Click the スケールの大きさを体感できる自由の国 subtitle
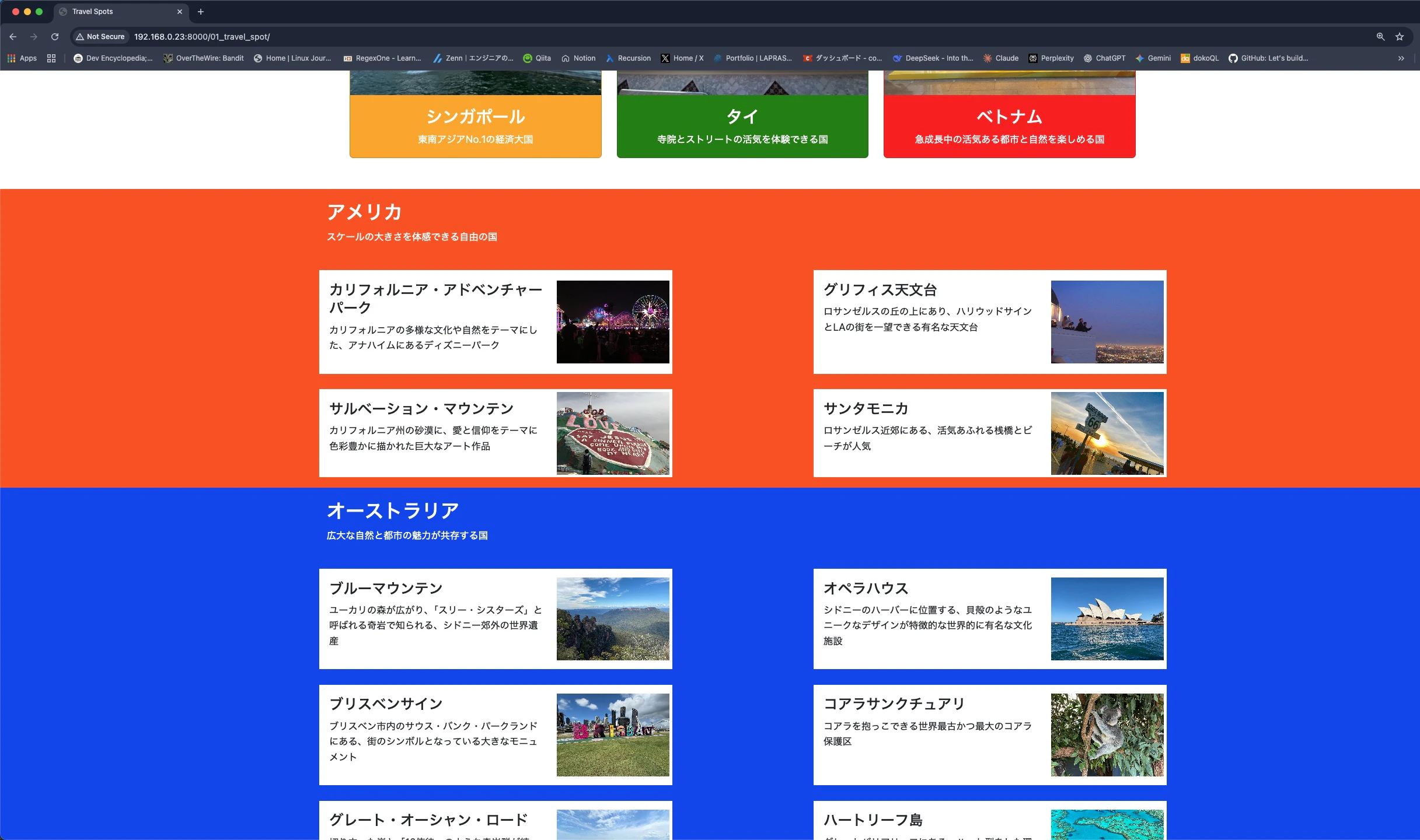The height and width of the screenshot is (840, 1420). point(412,237)
